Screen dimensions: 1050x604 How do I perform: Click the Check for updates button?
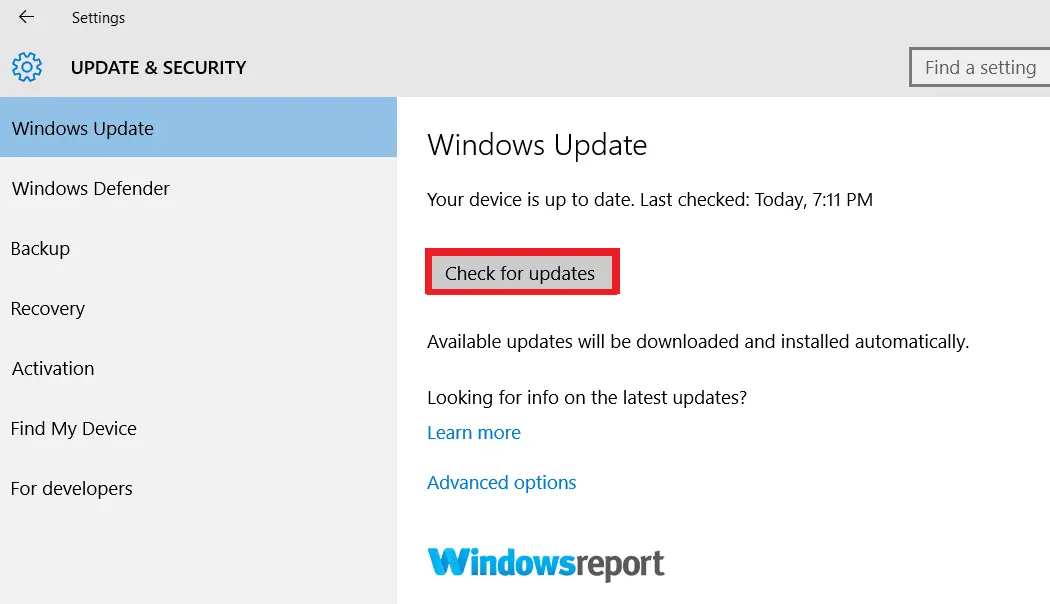(x=522, y=273)
